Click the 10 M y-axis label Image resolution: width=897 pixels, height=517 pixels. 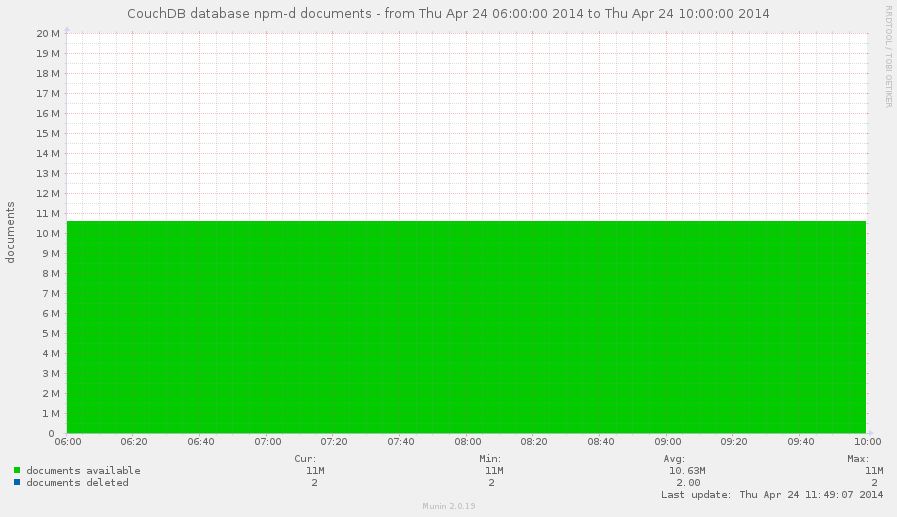point(48,233)
